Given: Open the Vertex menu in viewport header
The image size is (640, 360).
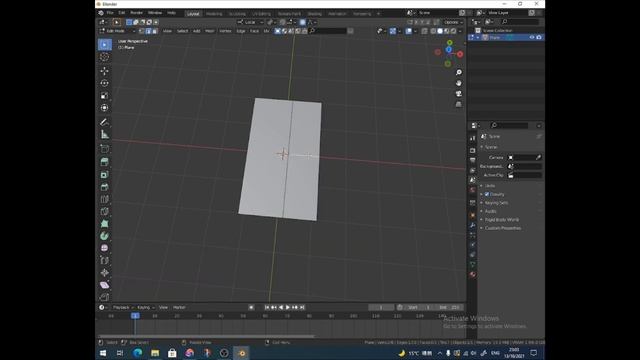Looking at the screenshot, I should [x=225, y=31].
